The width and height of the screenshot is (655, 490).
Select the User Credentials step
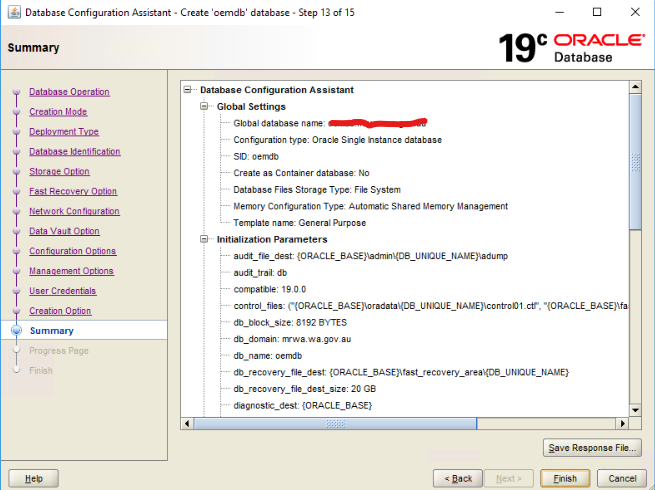62,291
